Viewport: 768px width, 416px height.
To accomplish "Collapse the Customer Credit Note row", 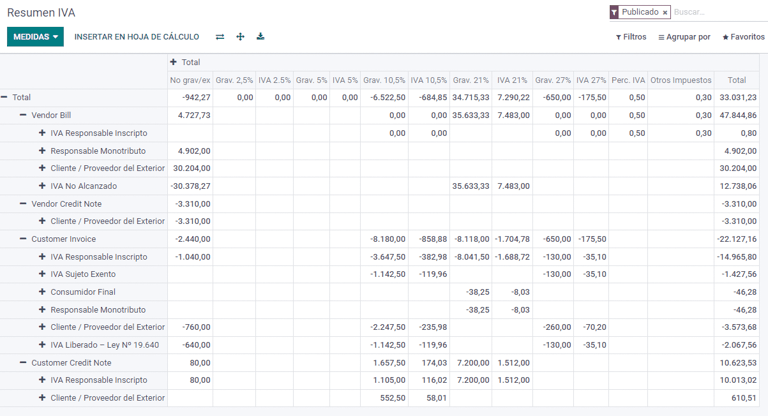I will (x=70, y=363).
